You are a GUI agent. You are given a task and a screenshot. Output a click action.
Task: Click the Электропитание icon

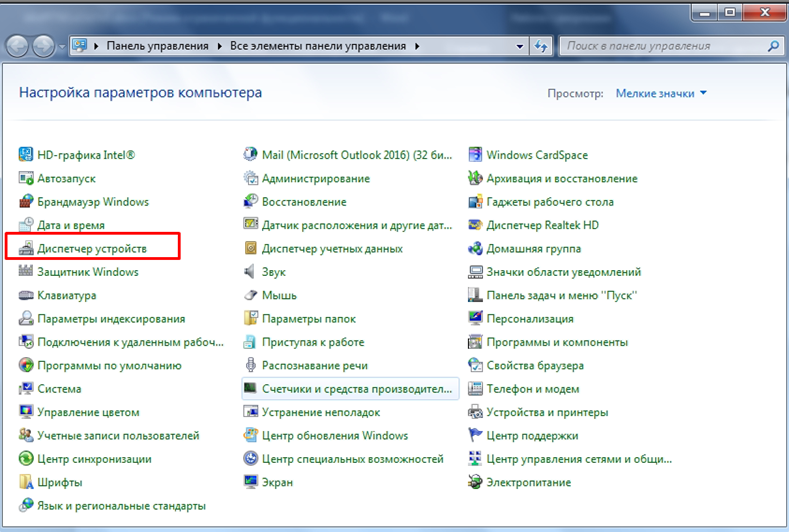tap(475, 482)
